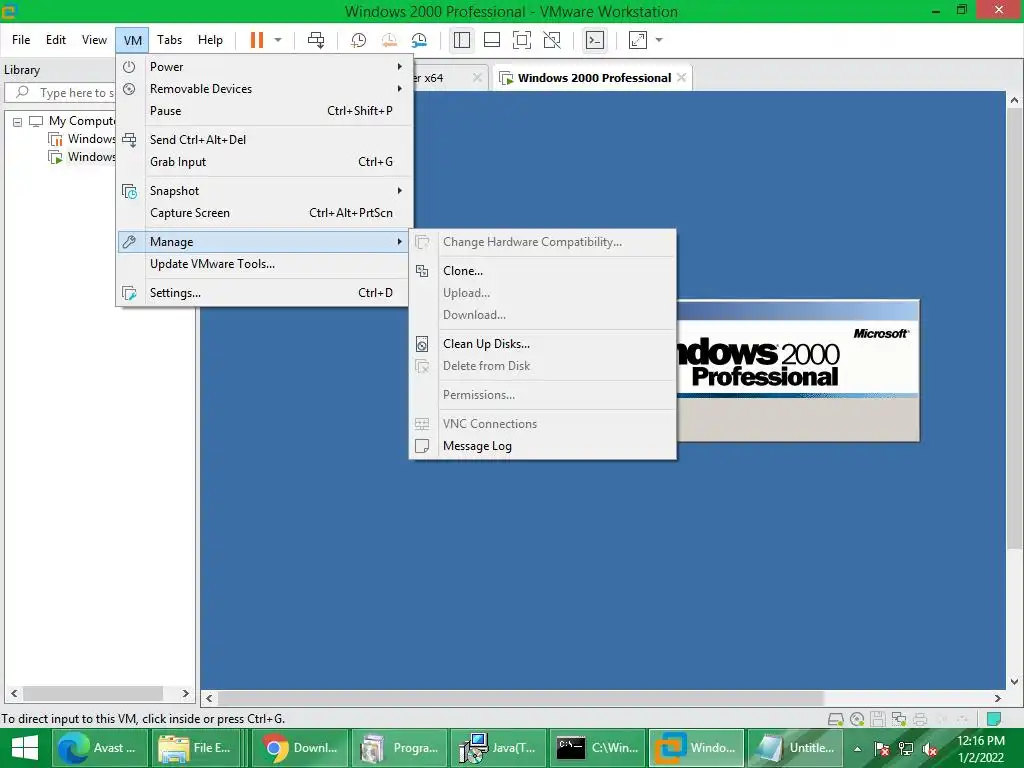Open File Explorer taskbar item
The width and height of the screenshot is (1024, 768).
click(x=198, y=748)
